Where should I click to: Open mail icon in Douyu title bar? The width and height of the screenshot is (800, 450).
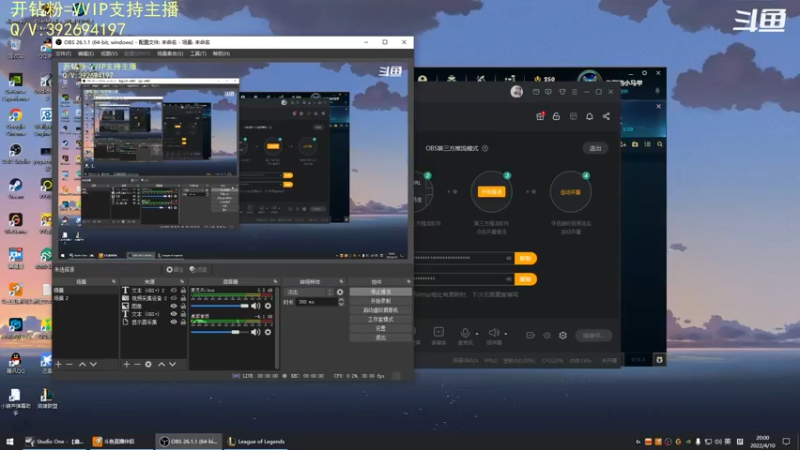tap(536, 92)
